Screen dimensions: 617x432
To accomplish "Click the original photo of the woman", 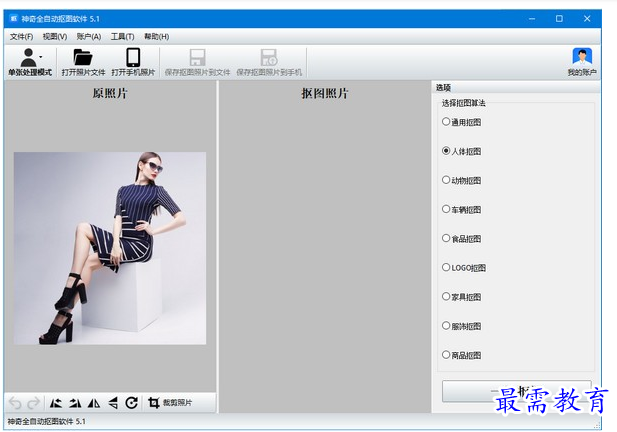I will [110, 248].
